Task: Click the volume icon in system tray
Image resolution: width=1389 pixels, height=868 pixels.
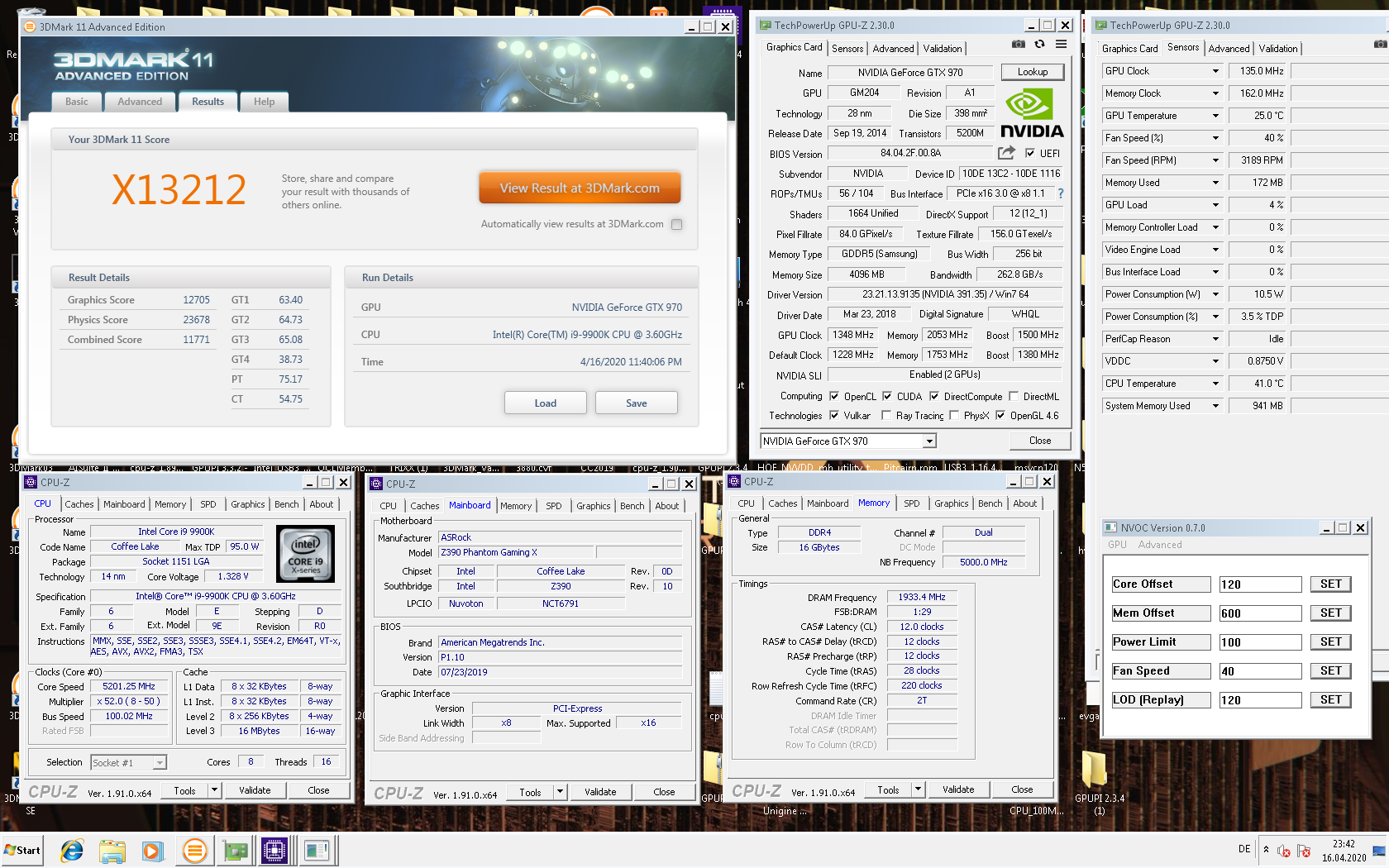Action: pyautogui.click(x=1284, y=851)
